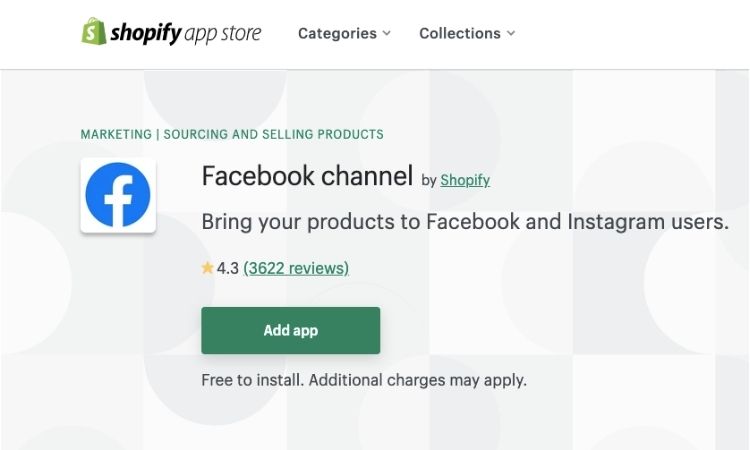
Task: Go to 'app store' text in logo
Action: pos(223,34)
